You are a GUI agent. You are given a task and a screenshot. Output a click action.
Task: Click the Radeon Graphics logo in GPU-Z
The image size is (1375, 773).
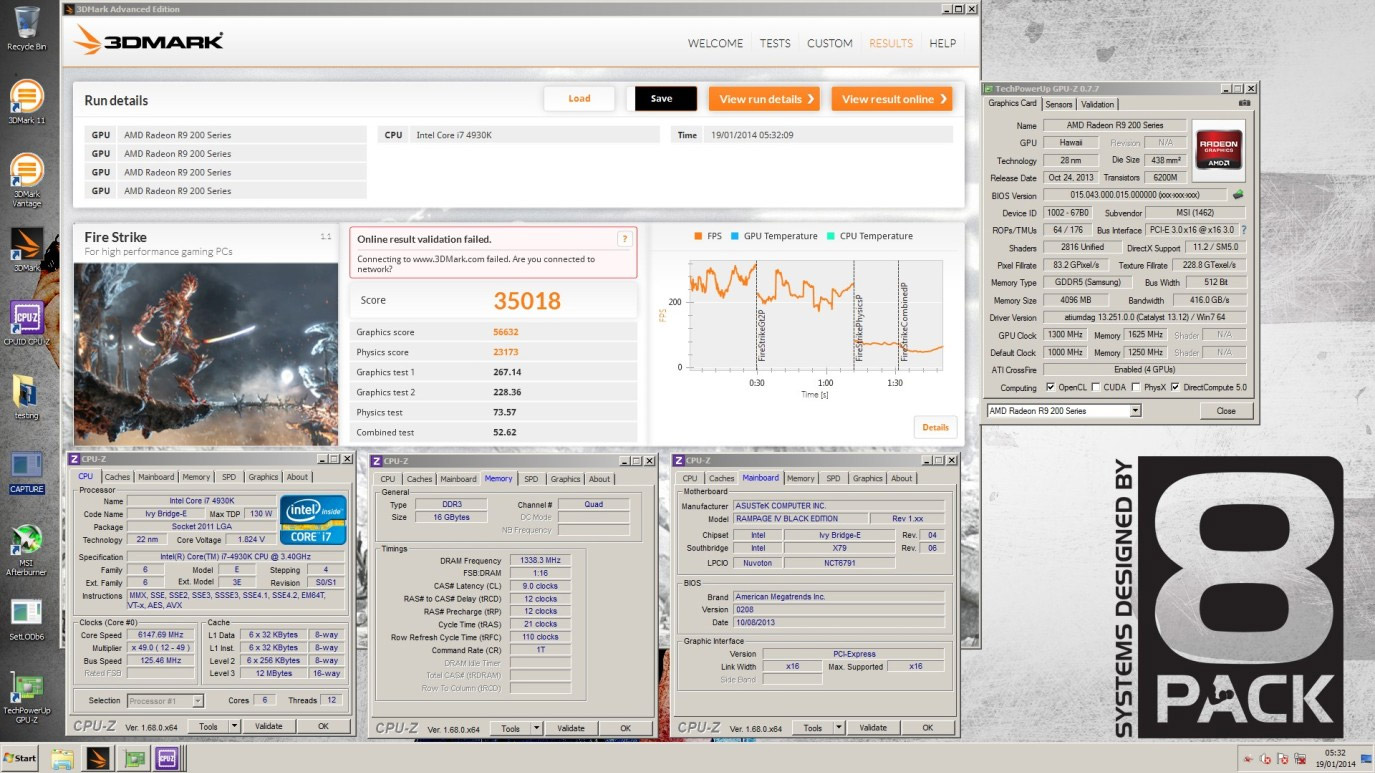(1219, 150)
